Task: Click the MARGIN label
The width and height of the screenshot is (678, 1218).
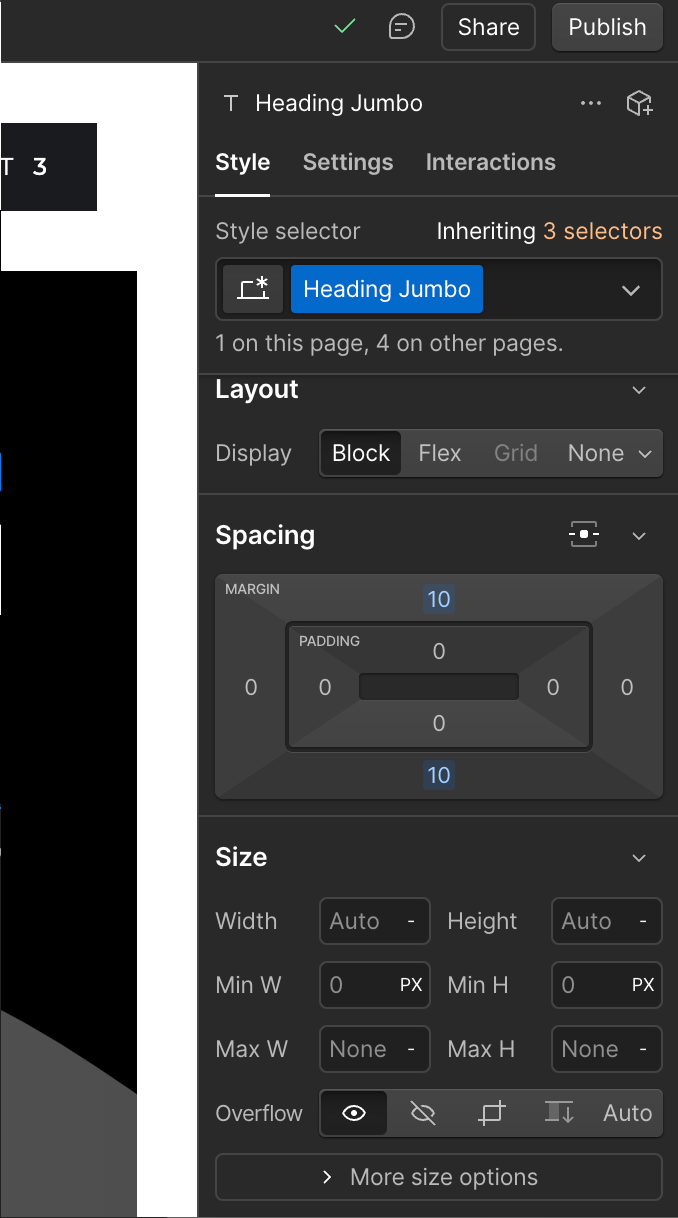Action: click(x=252, y=589)
